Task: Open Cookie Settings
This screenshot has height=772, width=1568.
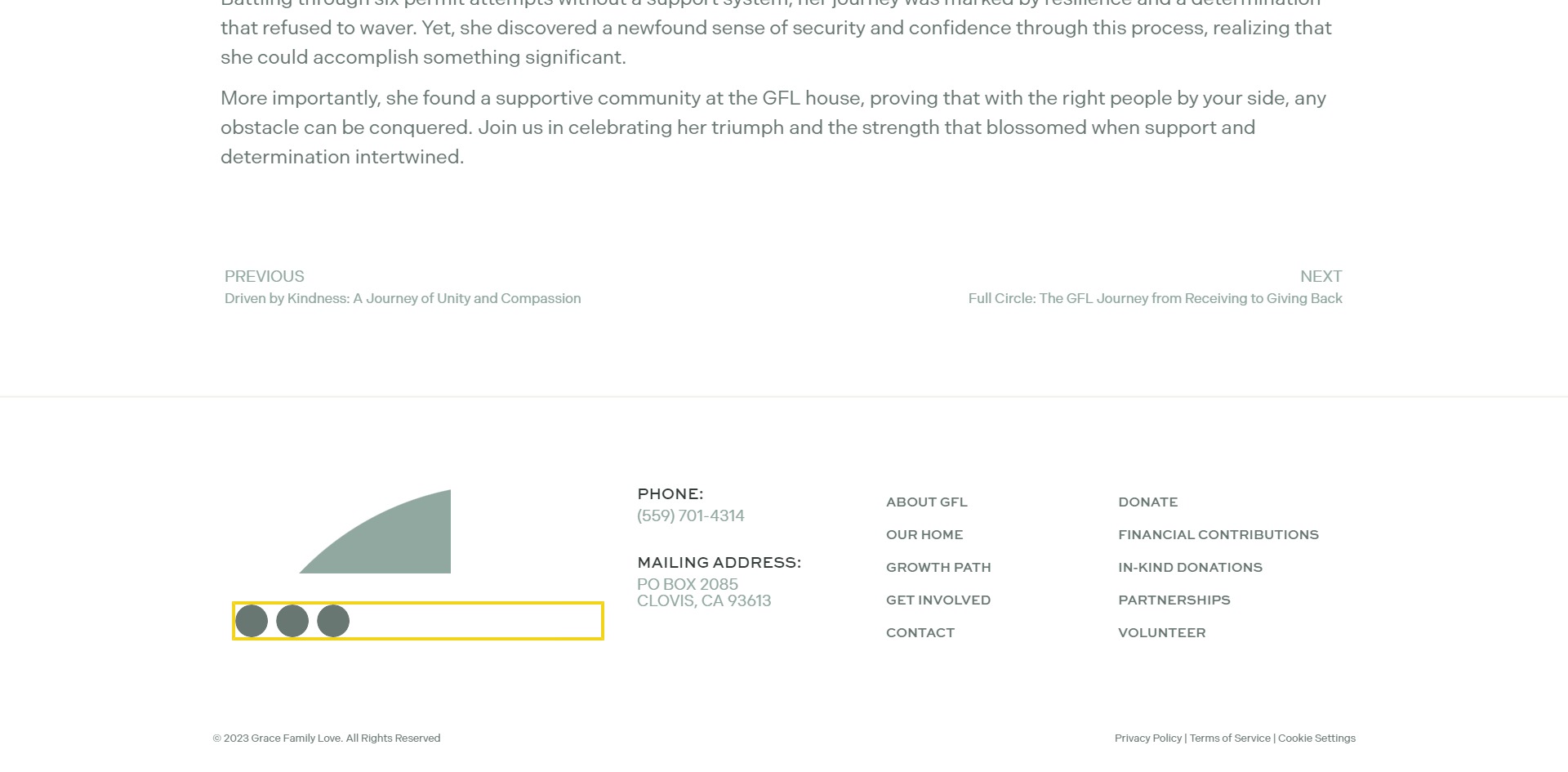Action: [x=1316, y=738]
